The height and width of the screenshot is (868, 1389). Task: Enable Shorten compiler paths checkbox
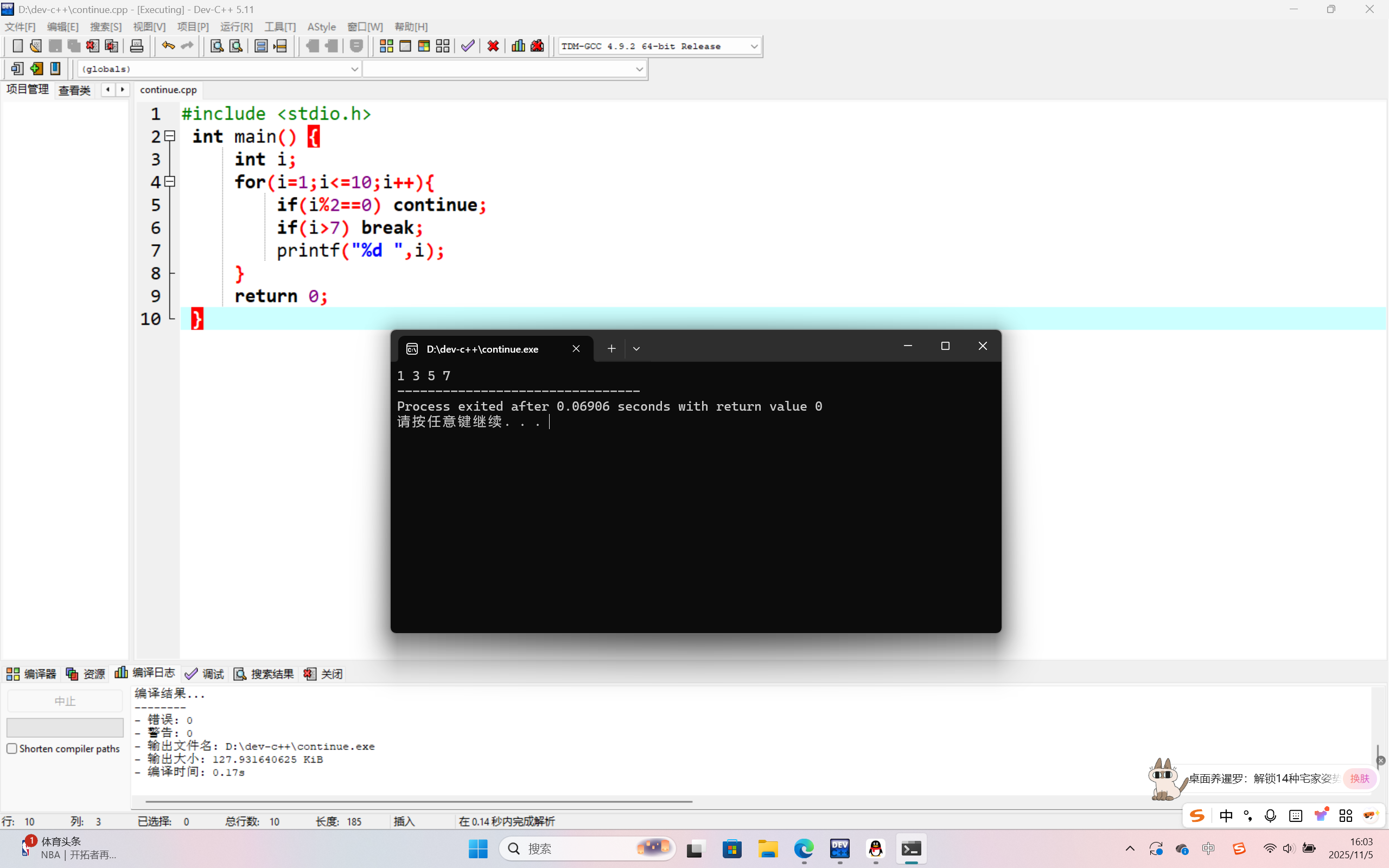pyautogui.click(x=12, y=748)
